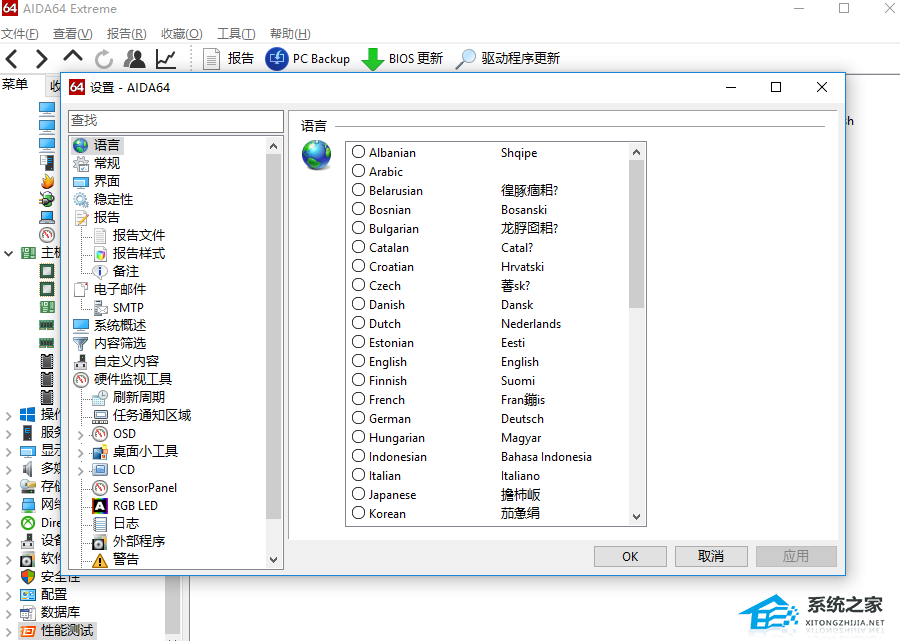
Task: Select 硬件监视工具 in settings tree
Action: point(123,379)
